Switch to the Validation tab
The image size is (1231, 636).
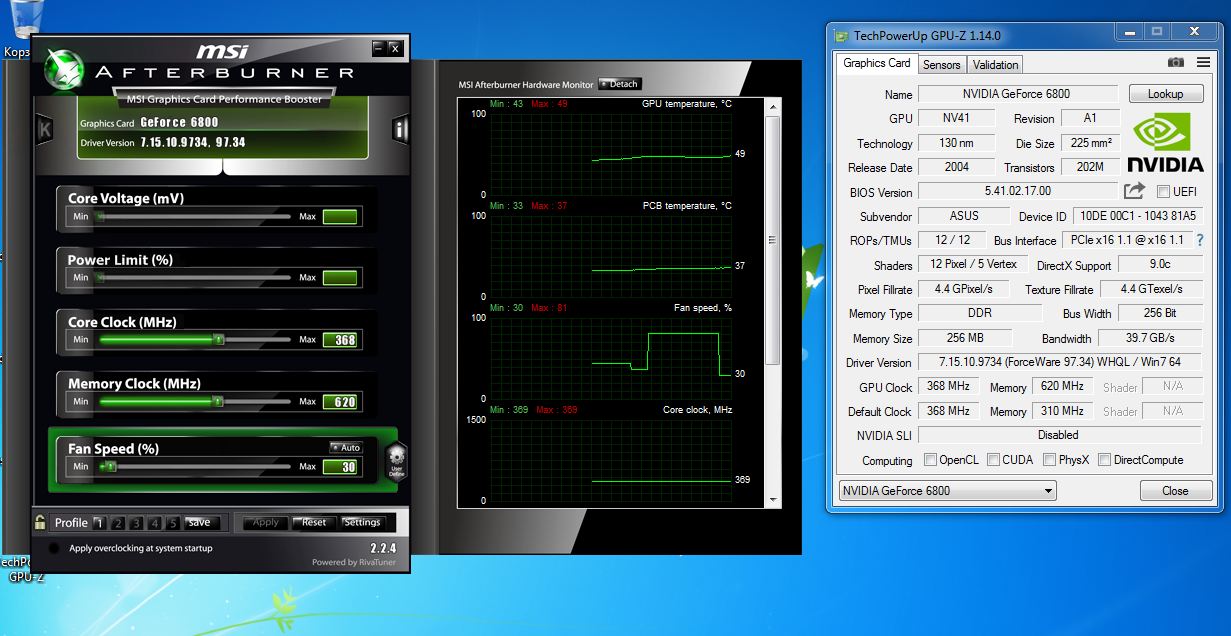point(995,65)
